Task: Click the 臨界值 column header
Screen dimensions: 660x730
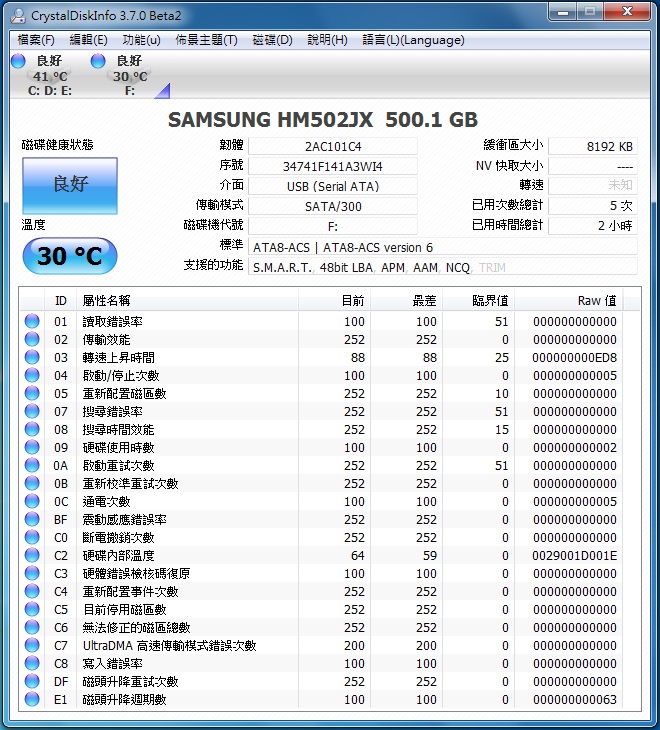Action: pyautogui.click(x=478, y=301)
